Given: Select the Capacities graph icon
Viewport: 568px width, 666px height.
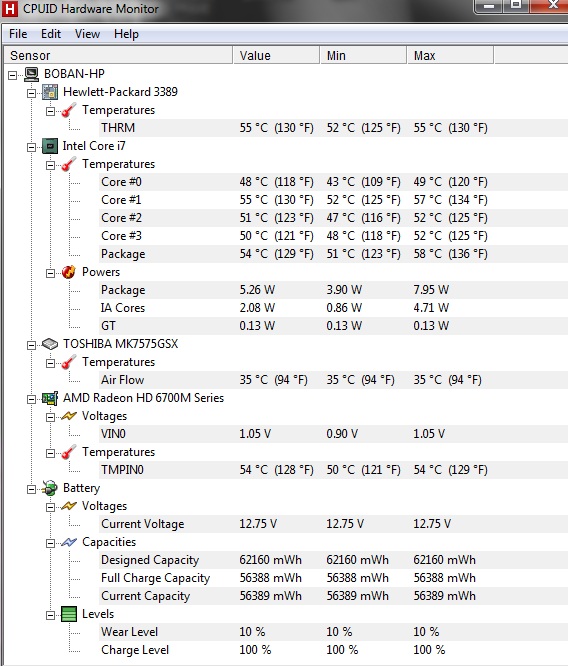Looking at the screenshot, I should pyautogui.click(x=69, y=542).
